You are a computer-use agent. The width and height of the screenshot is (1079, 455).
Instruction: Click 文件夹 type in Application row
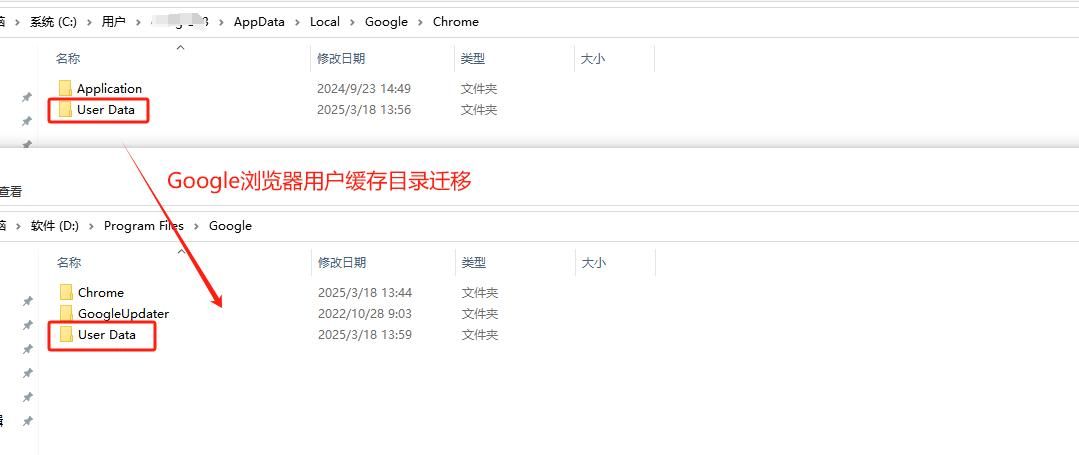tap(479, 89)
